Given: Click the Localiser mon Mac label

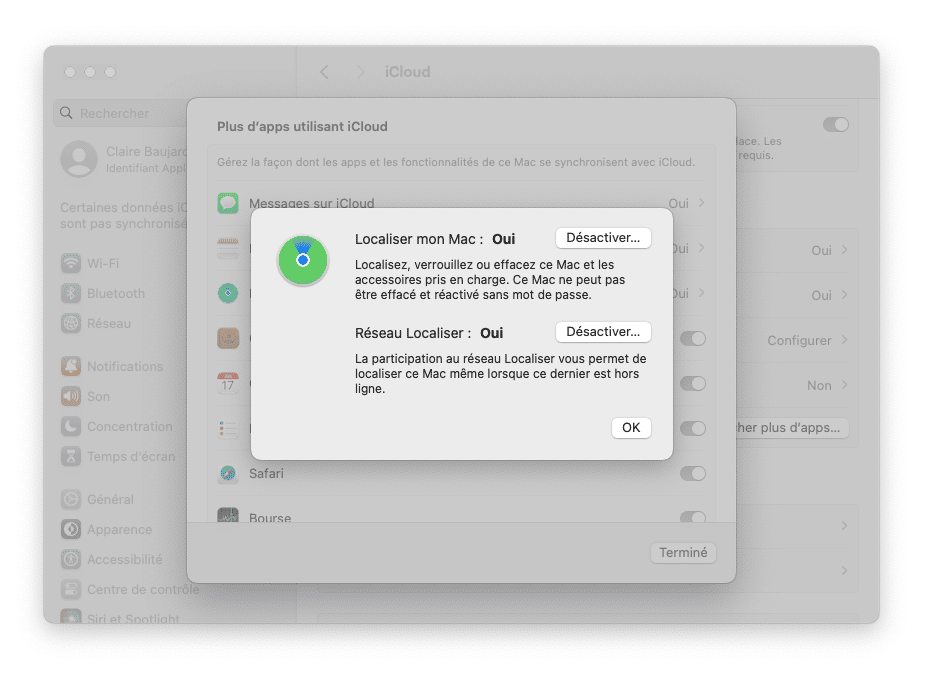Looking at the screenshot, I should click(419, 239).
